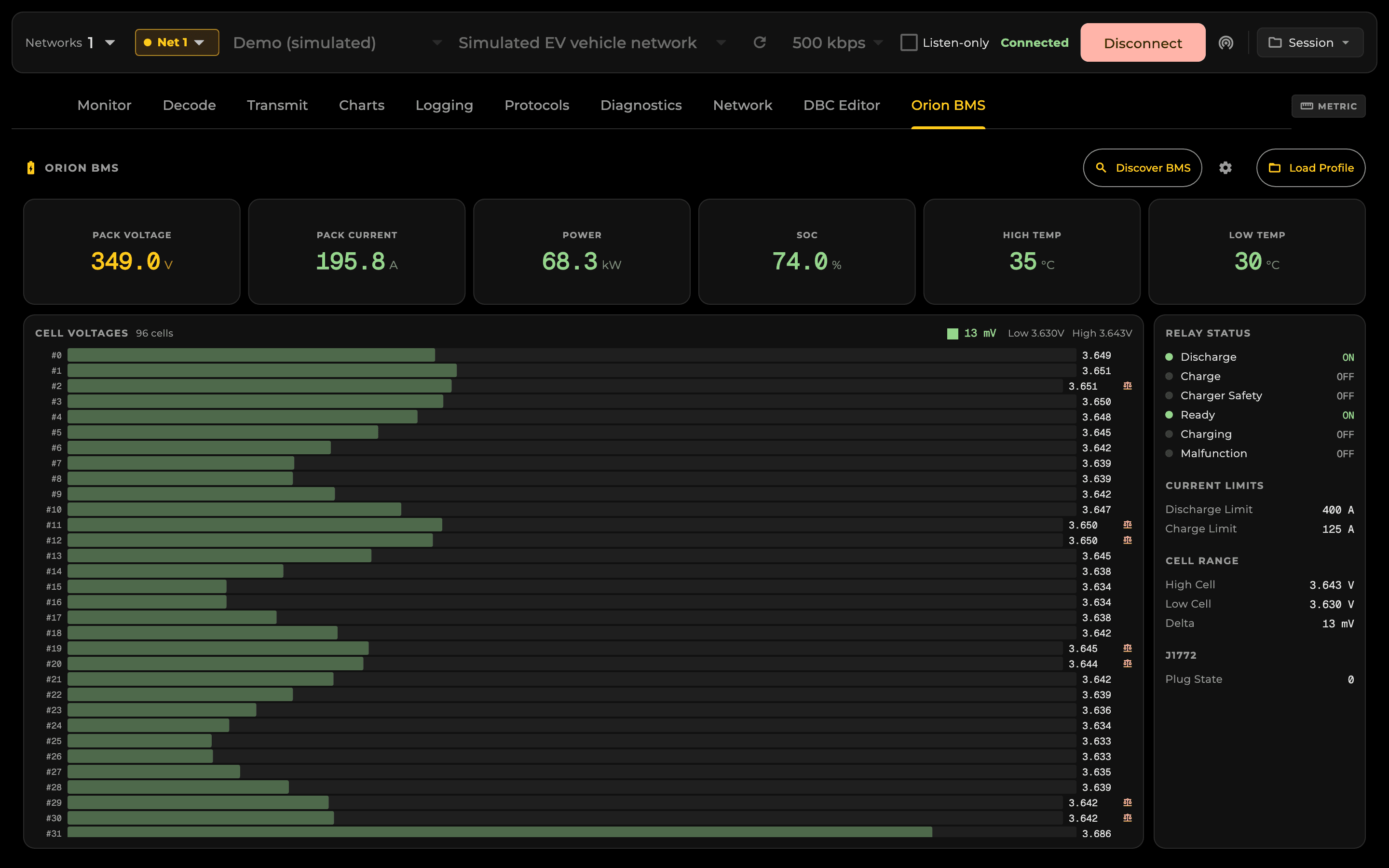Enable the Listen-only checkbox
1389x868 pixels.
tap(909, 42)
